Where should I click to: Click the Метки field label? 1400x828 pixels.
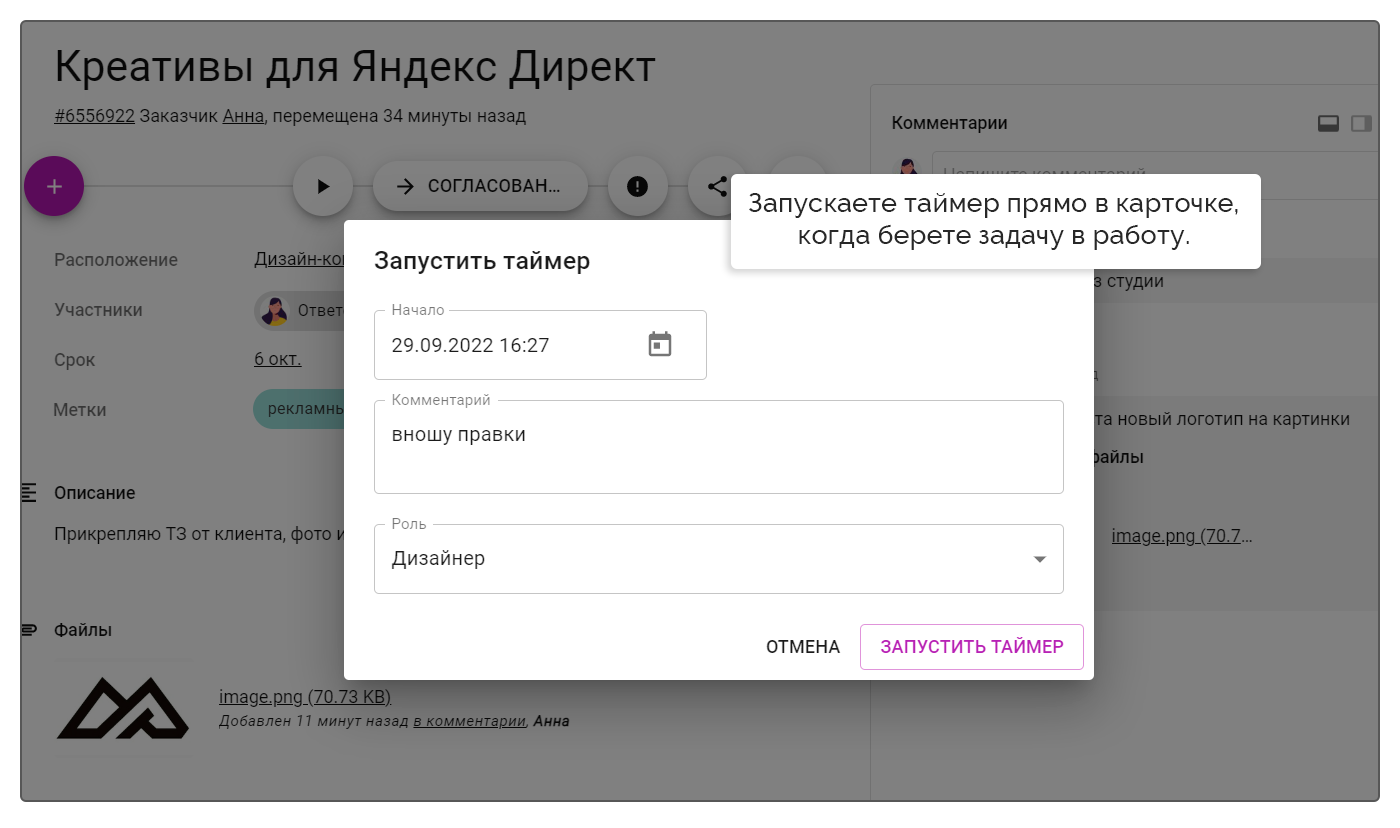(79, 410)
